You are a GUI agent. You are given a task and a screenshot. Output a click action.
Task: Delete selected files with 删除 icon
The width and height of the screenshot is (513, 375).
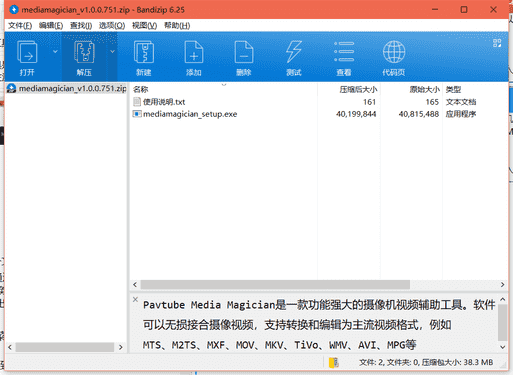click(244, 57)
